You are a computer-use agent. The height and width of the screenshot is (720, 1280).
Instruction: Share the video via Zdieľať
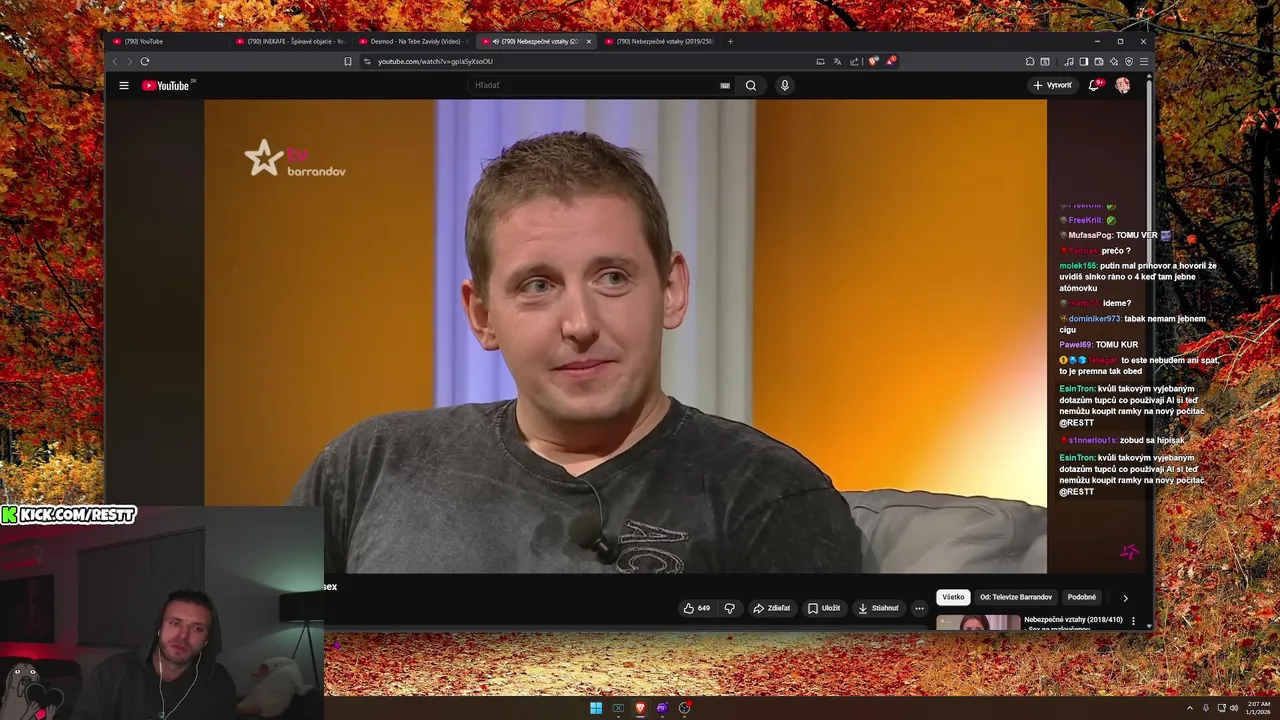click(772, 608)
